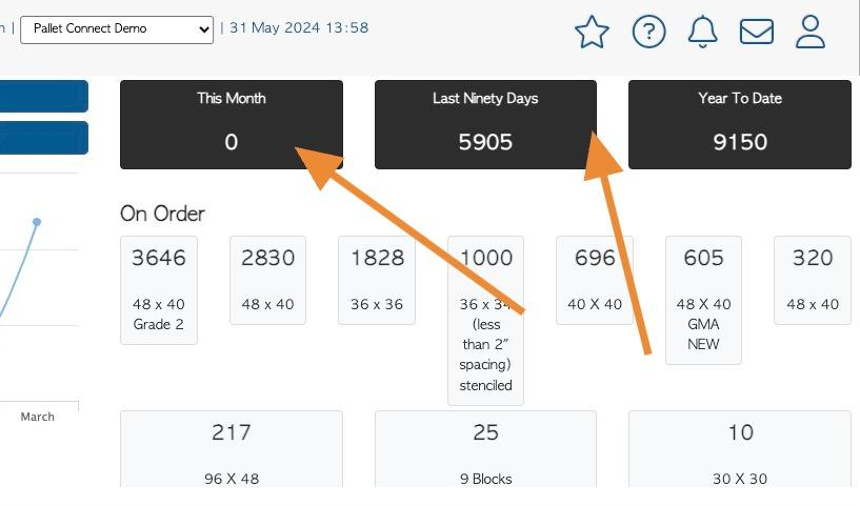Open the user profile icon
Image resolution: width=860 pixels, height=506 pixels.
point(810,32)
